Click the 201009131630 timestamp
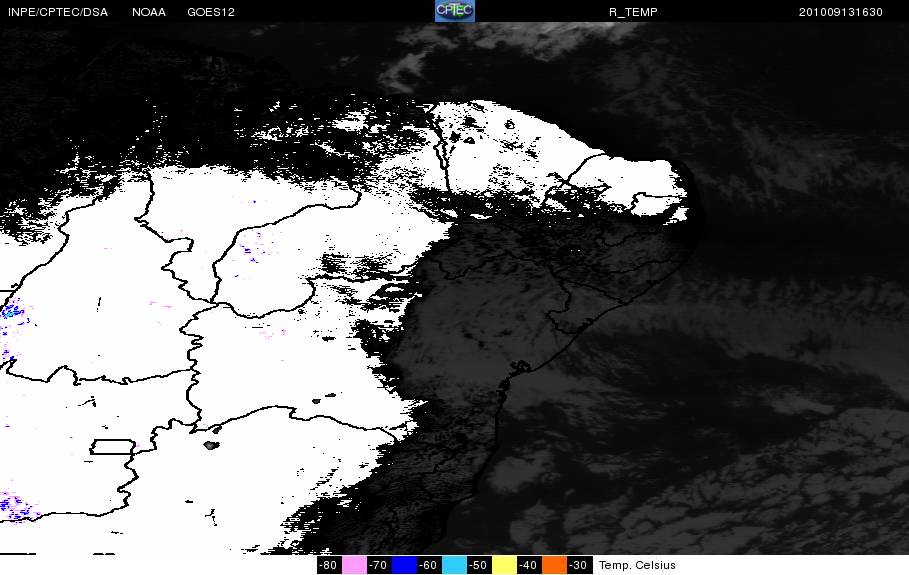The image size is (909, 575). 841,12
